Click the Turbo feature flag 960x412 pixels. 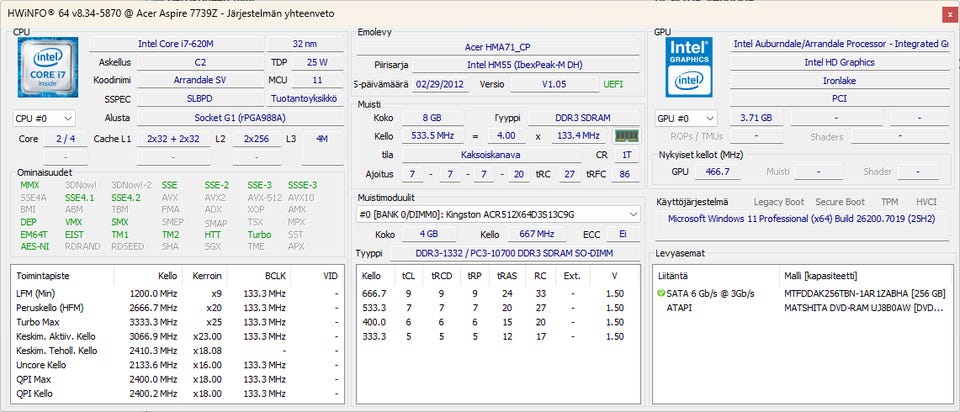tap(259, 234)
